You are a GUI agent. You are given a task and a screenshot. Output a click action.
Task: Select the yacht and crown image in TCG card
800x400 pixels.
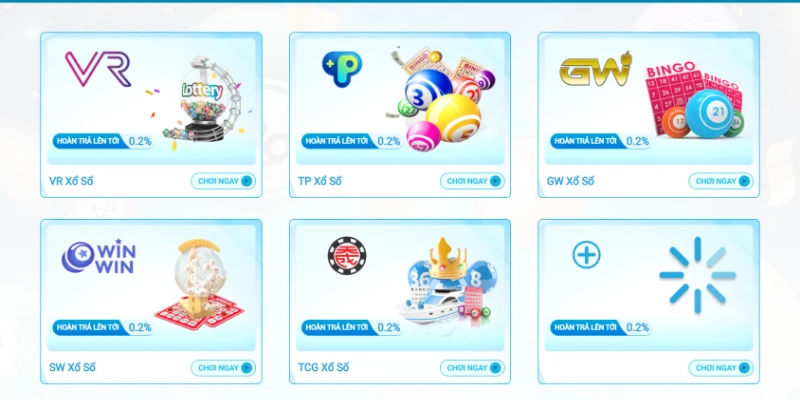coord(445,282)
